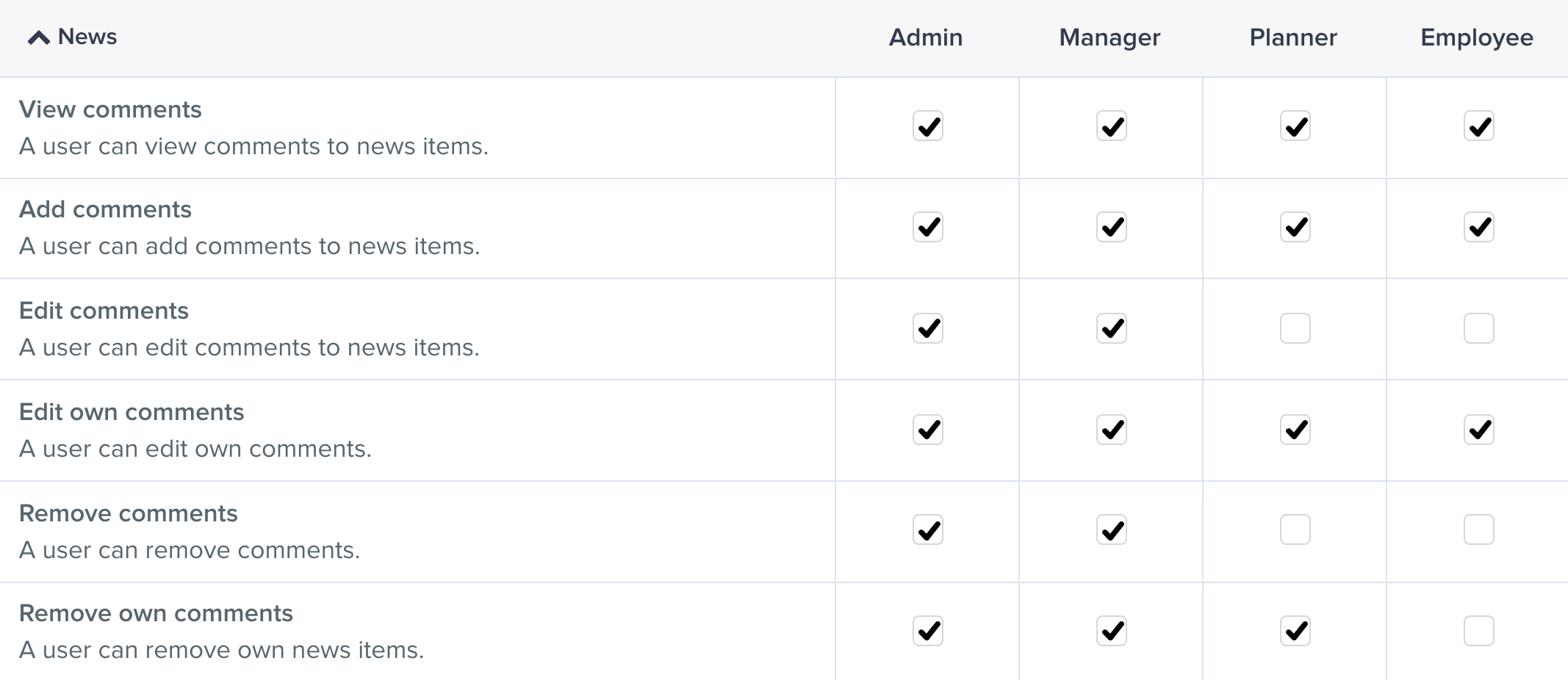Screen dimensions: 1568x680
Task: Click the News section header label
Action: [x=87, y=37]
